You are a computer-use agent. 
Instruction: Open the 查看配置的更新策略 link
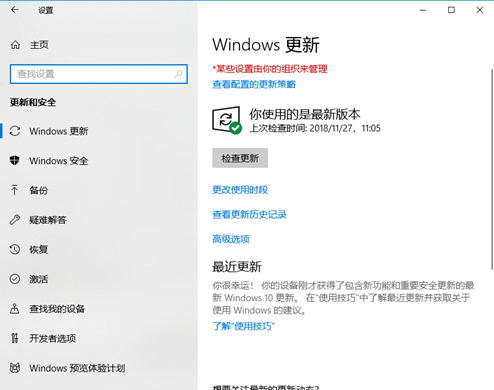[254, 84]
